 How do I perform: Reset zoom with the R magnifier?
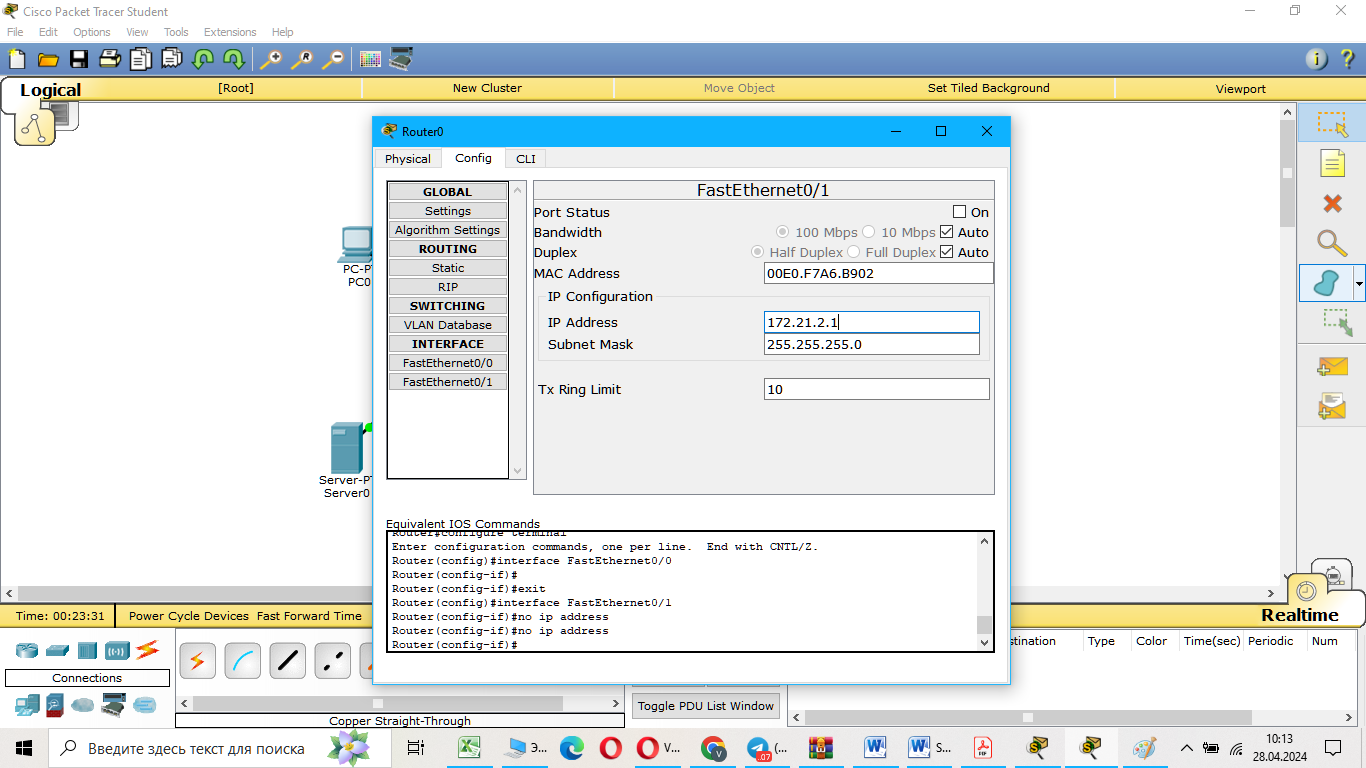point(301,59)
